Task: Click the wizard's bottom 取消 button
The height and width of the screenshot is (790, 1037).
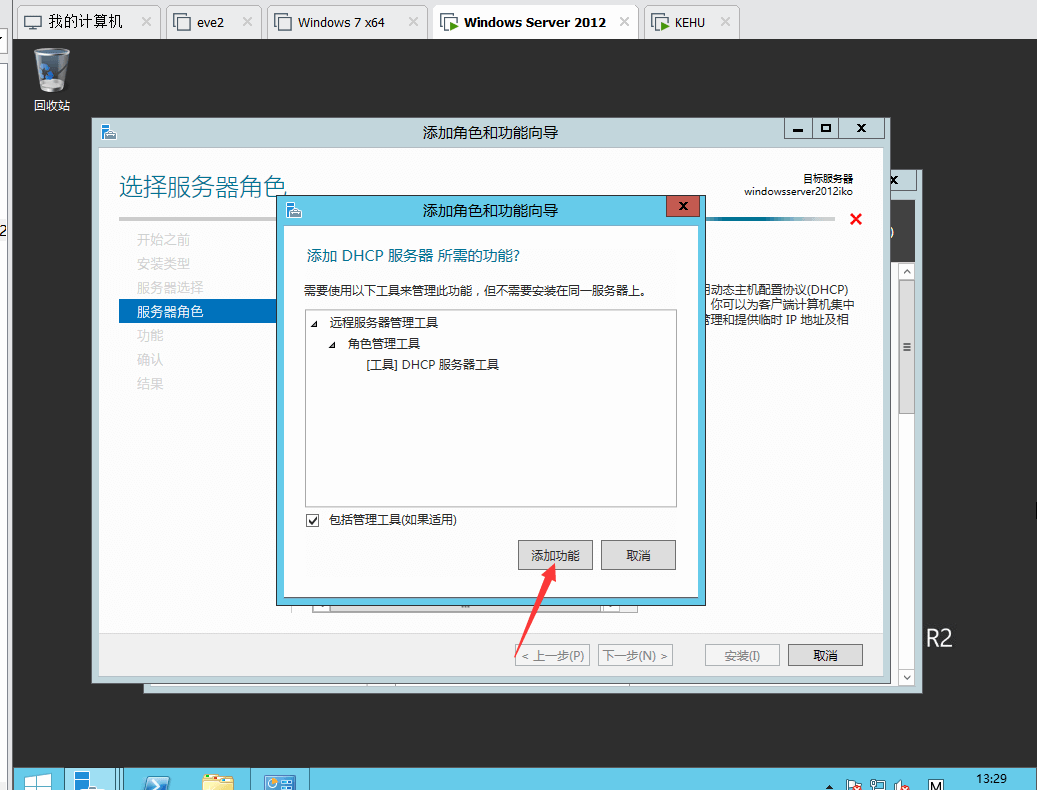Action: click(x=825, y=655)
